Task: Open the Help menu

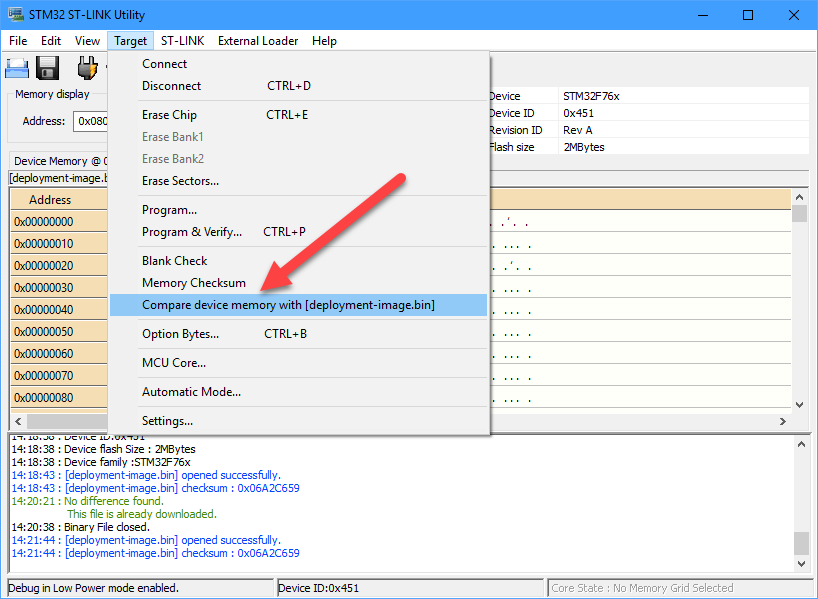Action: pyautogui.click(x=324, y=41)
